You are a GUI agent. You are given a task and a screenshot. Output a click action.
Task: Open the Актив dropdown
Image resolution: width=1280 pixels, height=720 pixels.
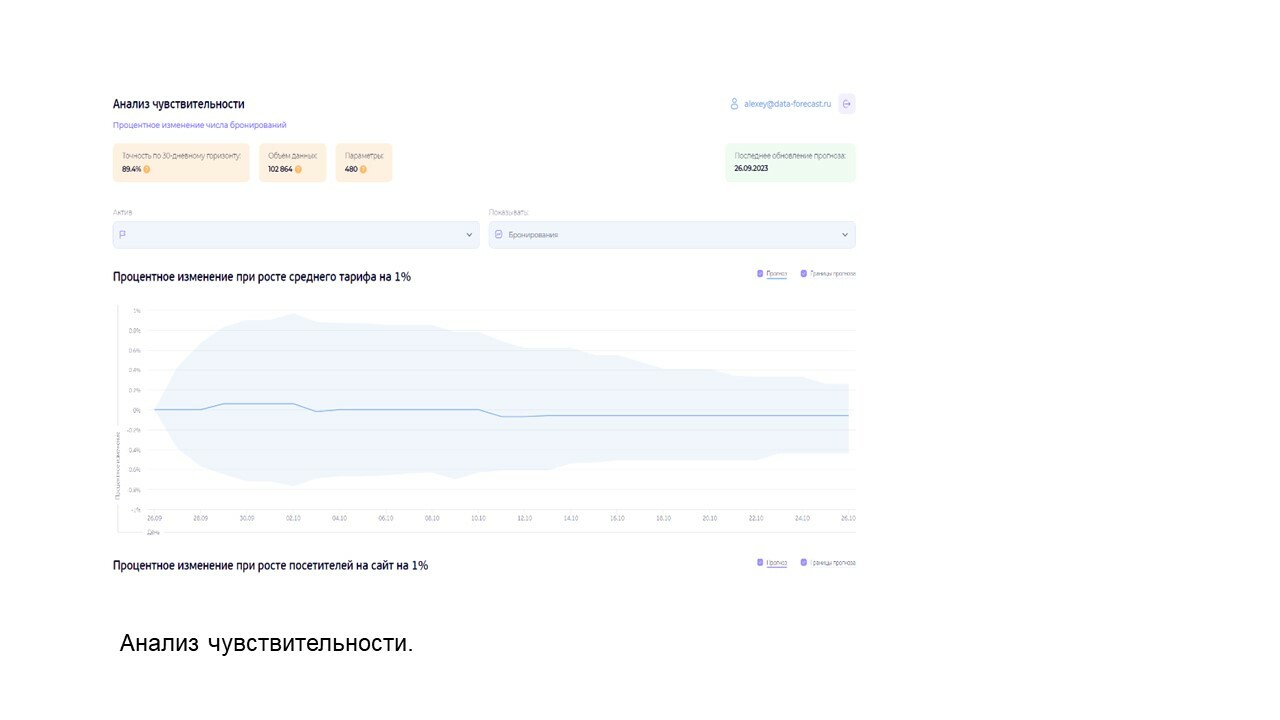(296, 234)
